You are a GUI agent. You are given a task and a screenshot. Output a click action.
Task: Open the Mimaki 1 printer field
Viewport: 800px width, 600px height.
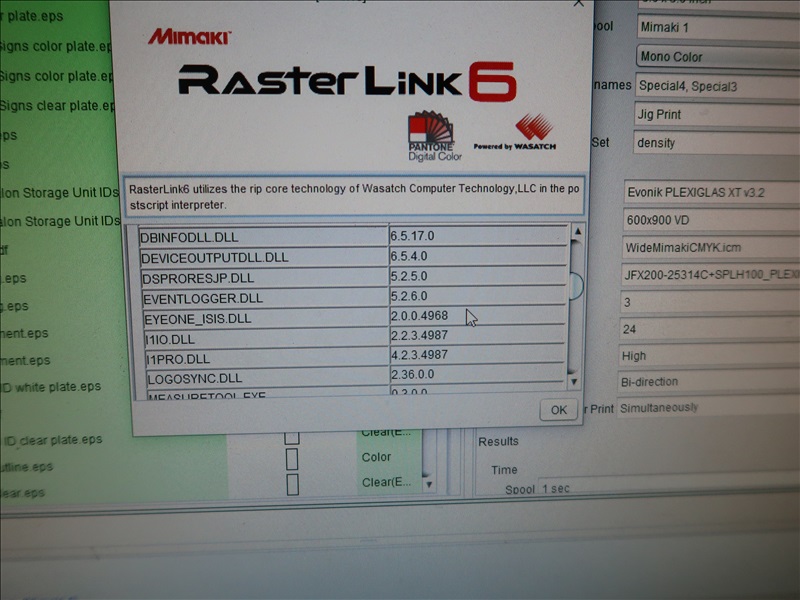click(x=716, y=27)
